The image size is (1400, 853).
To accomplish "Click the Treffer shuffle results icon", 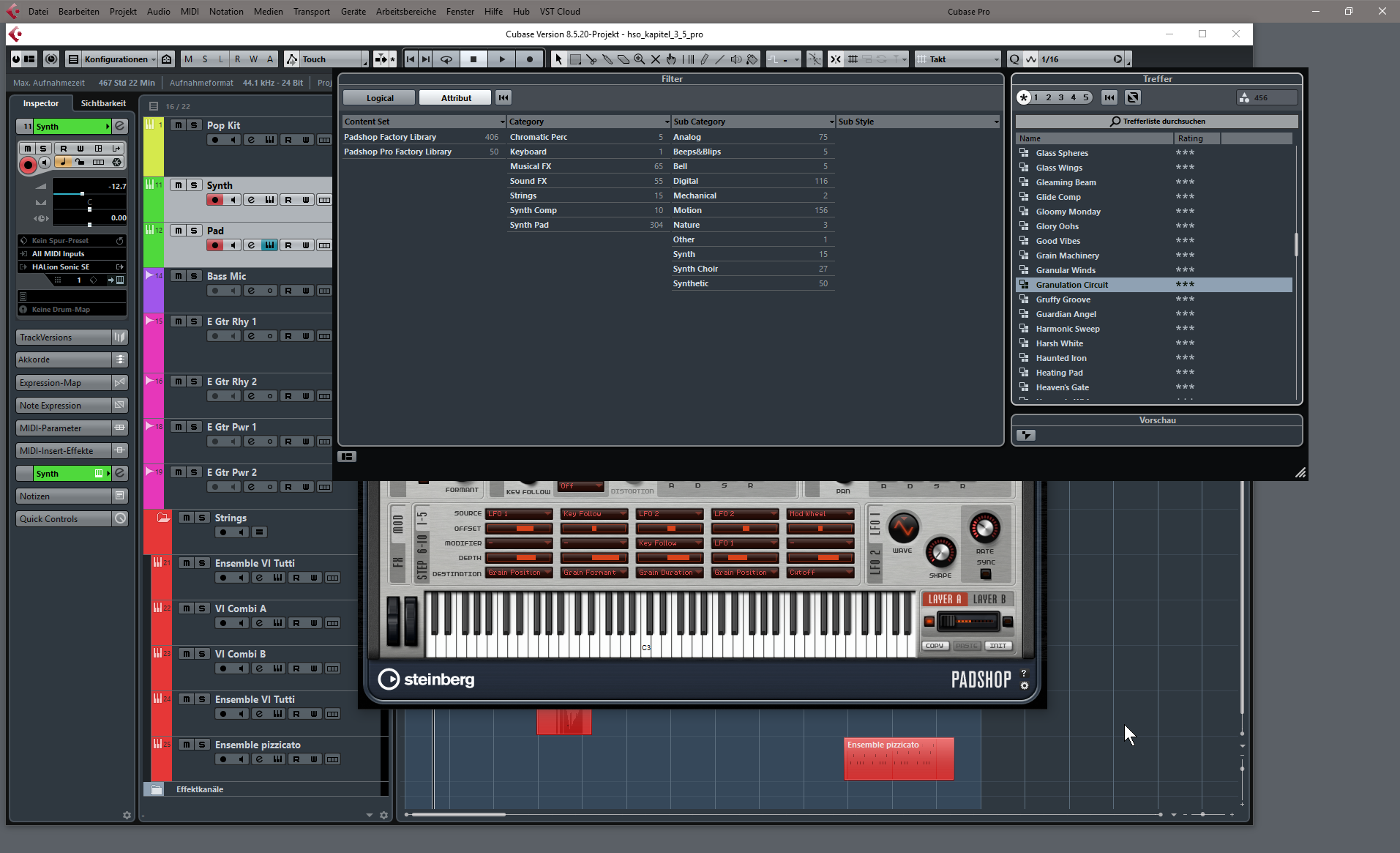I will pyautogui.click(x=1133, y=97).
